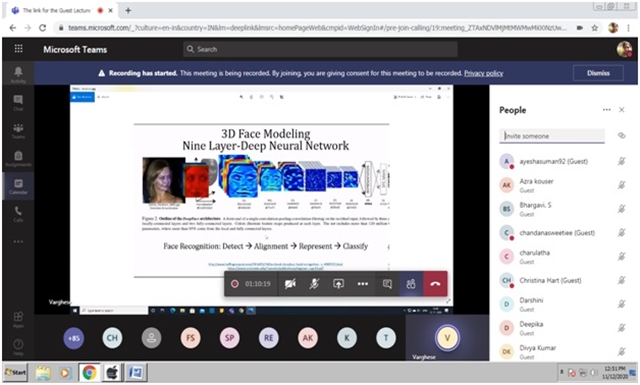Hang up with the red phone button
640x385 pixels.
[436, 284]
